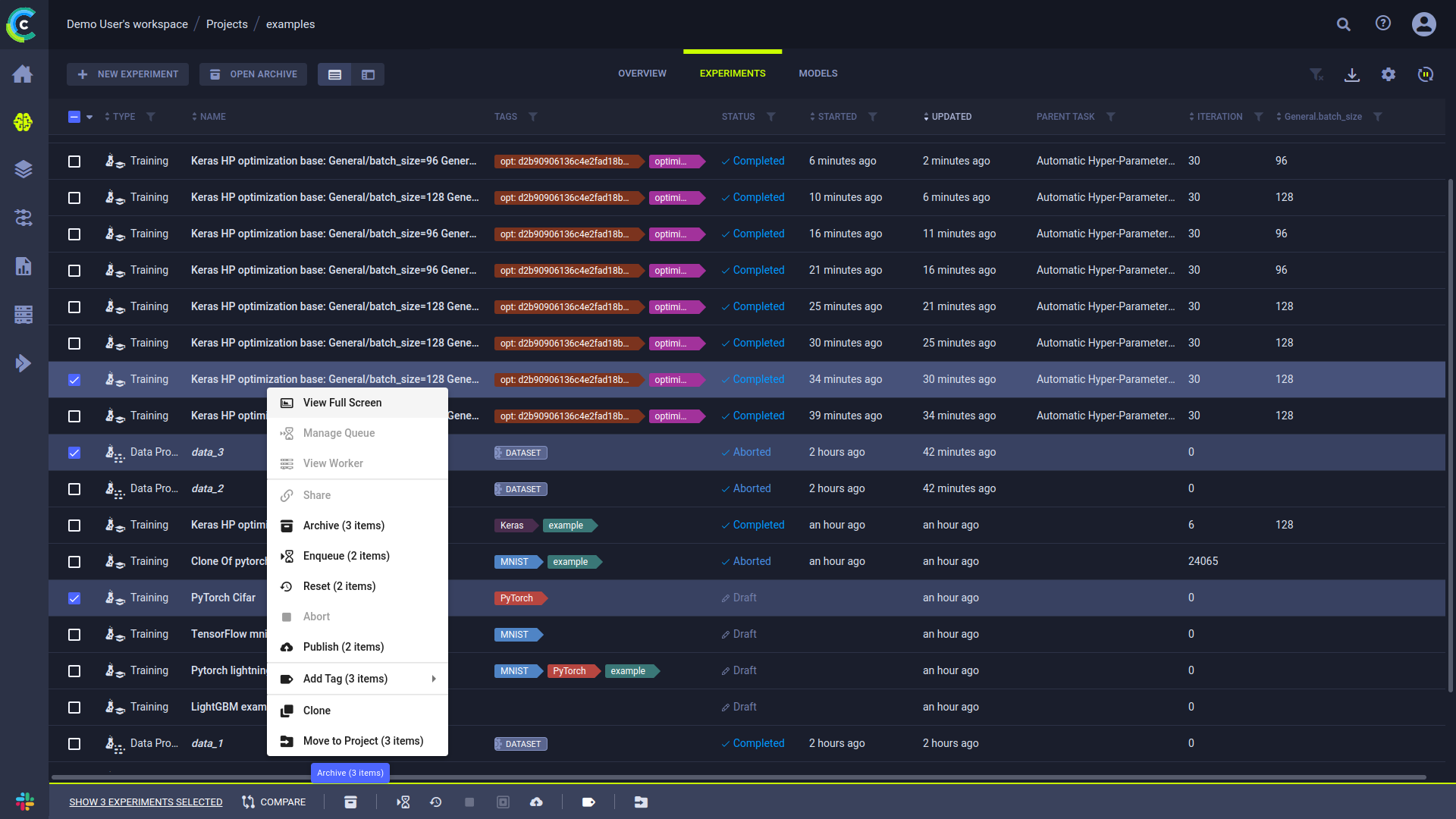Screen dimensions: 1456x819
Task: Click the search icon in the top bar
Action: pos(1343,24)
